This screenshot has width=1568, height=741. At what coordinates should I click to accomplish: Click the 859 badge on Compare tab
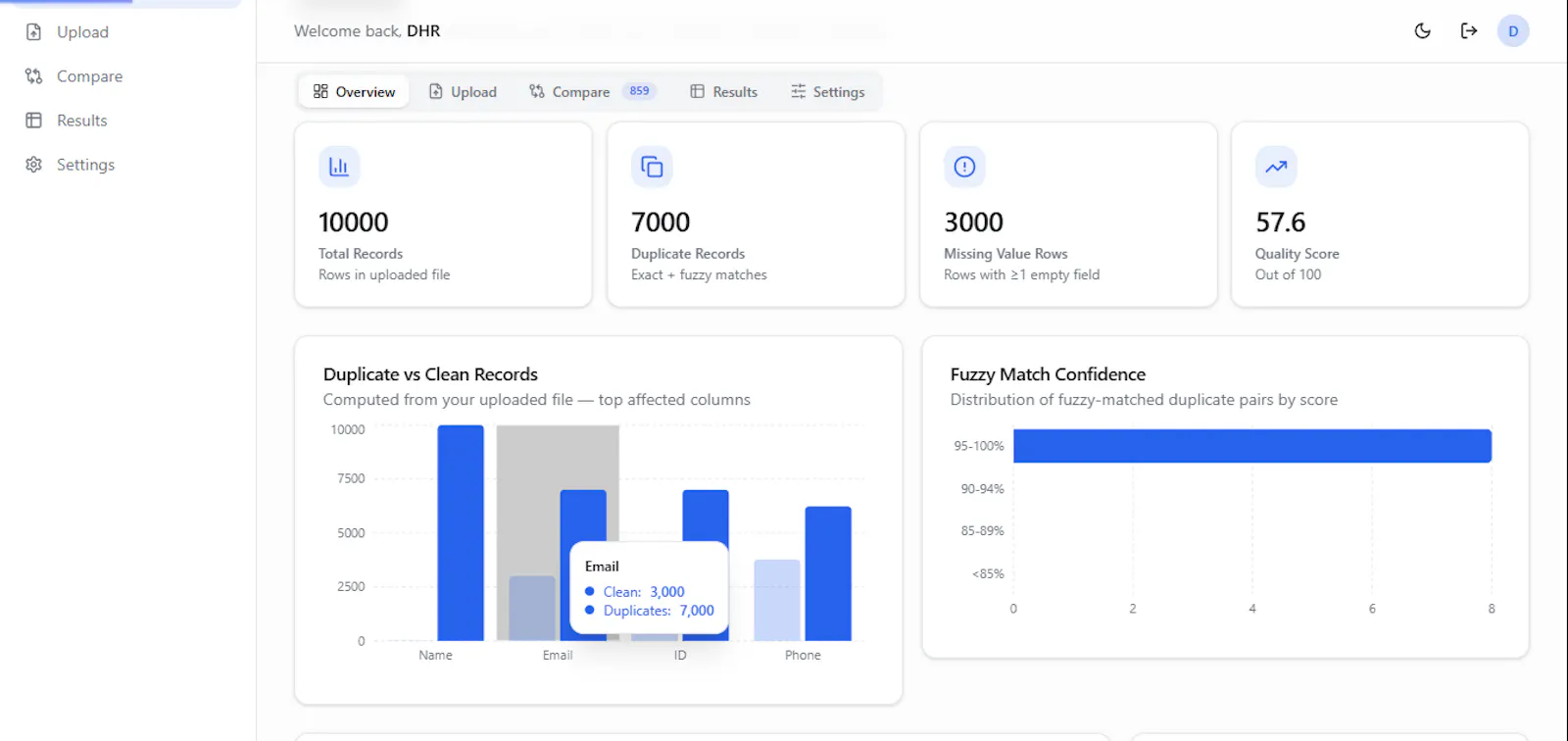[x=639, y=91]
